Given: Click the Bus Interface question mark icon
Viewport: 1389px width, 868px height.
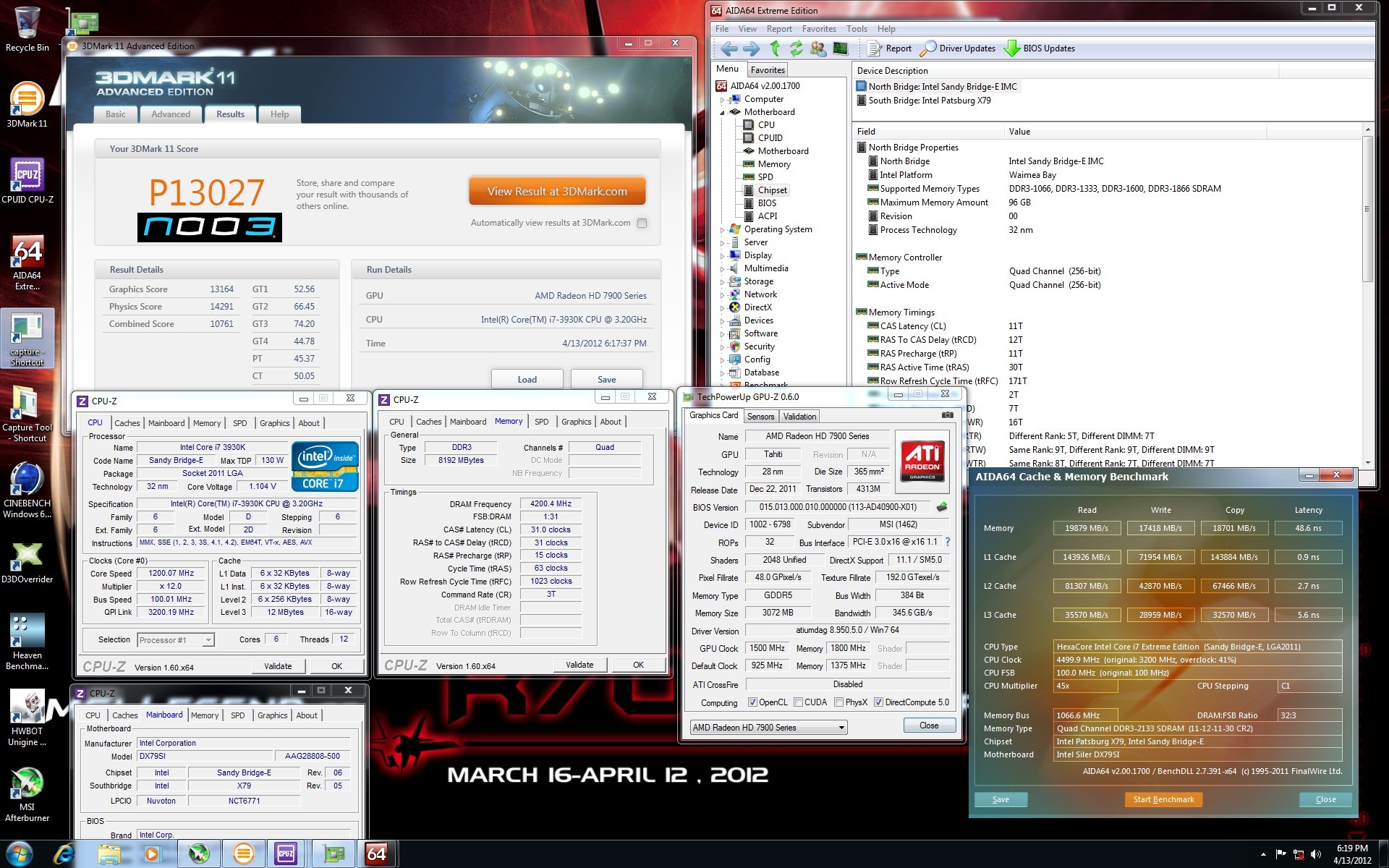Looking at the screenshot, I should click(x=948, y=542).
